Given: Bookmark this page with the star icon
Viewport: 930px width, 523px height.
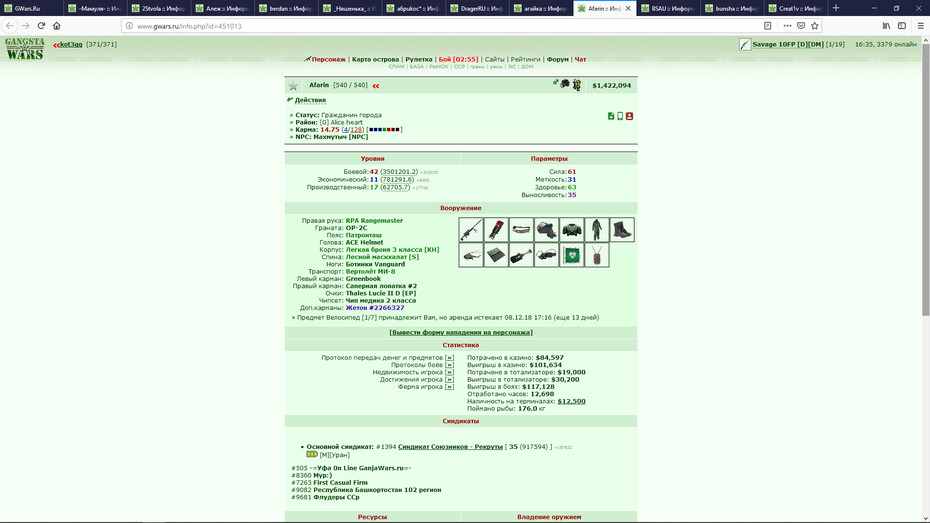Looking at the screenshot, I should pos(814,25).
